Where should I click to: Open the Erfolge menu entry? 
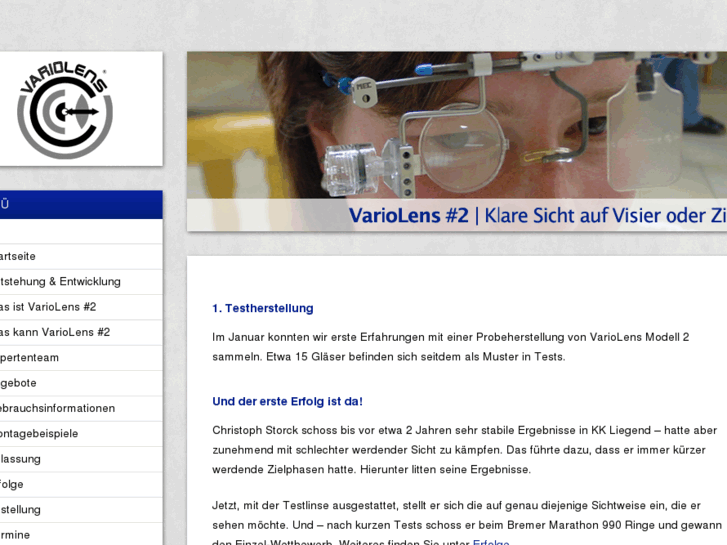(x=81, y=484)
